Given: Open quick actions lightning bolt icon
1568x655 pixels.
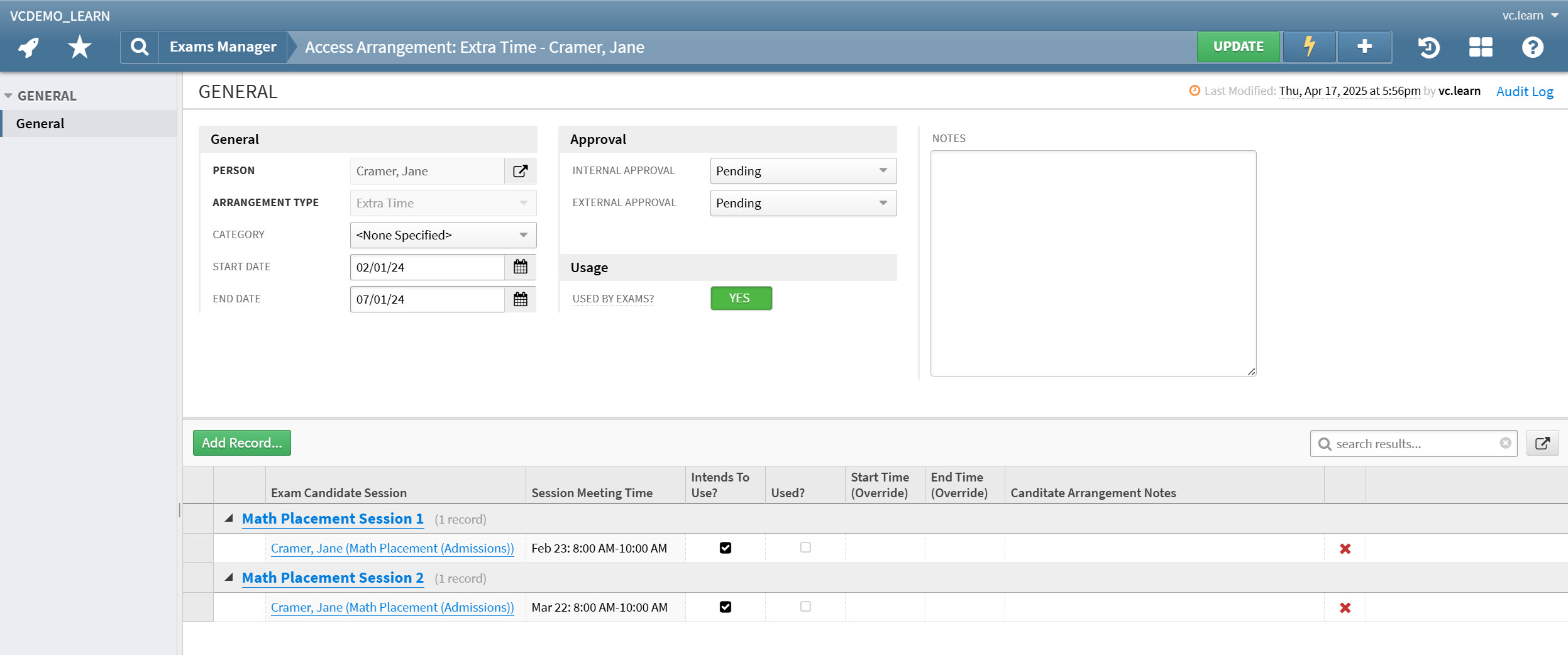Looking at the screenshot, I should [1309, 47].
